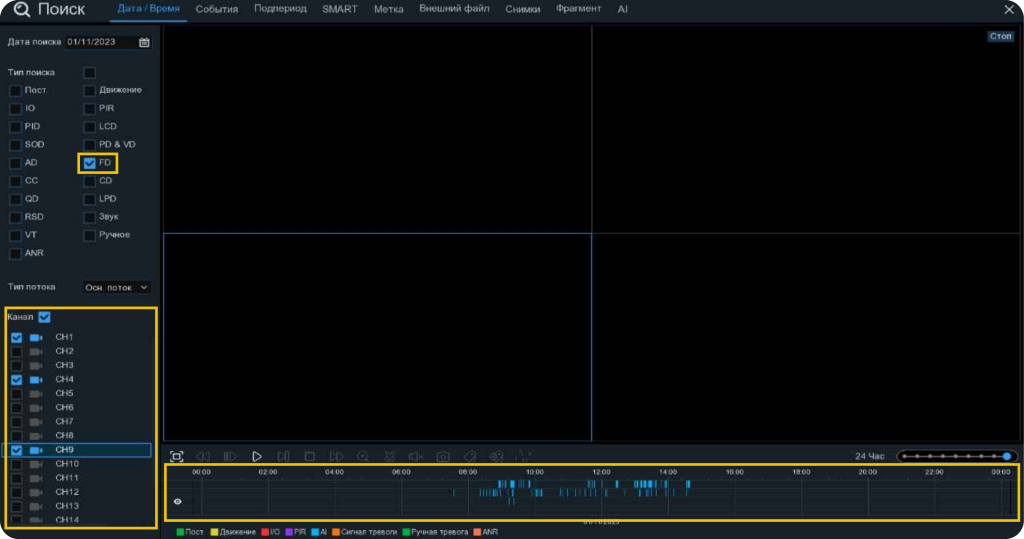Toggle the Канал select-all checkbox
This screenshot has width=1024, height=539.
44,317
